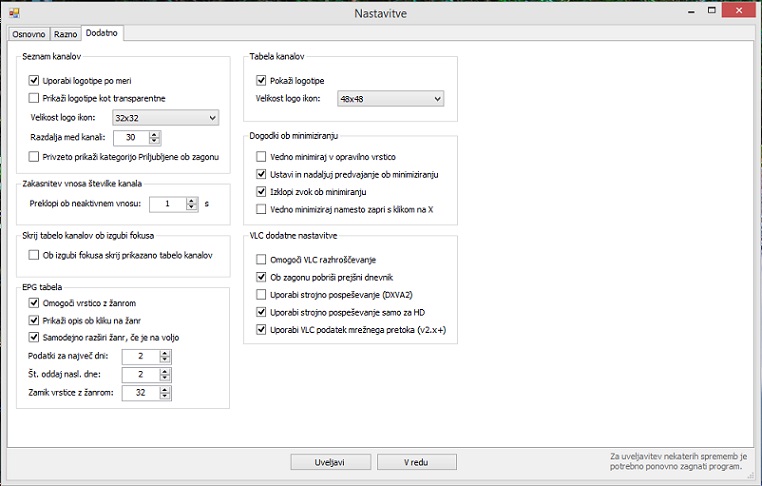The image size is (762, 486).
Task: Open the Razno tab
Action: point(65,33)
